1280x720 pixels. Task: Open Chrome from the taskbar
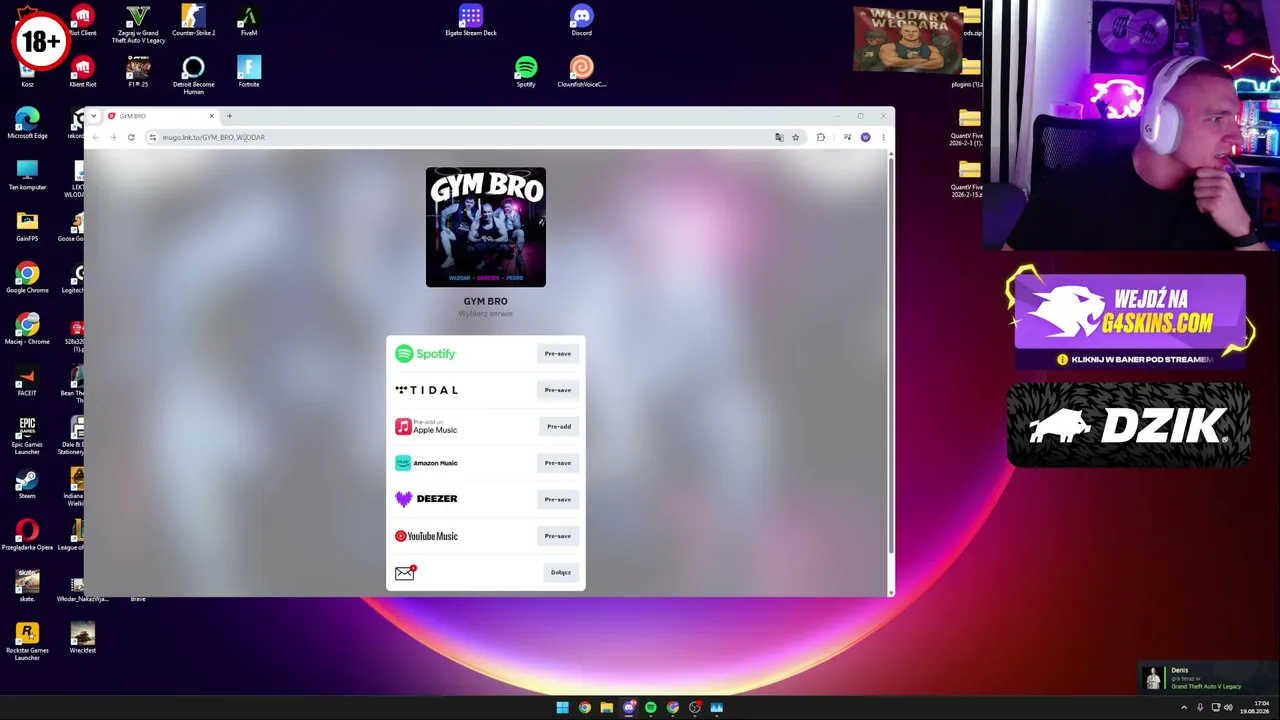click(x=584, y=708)
